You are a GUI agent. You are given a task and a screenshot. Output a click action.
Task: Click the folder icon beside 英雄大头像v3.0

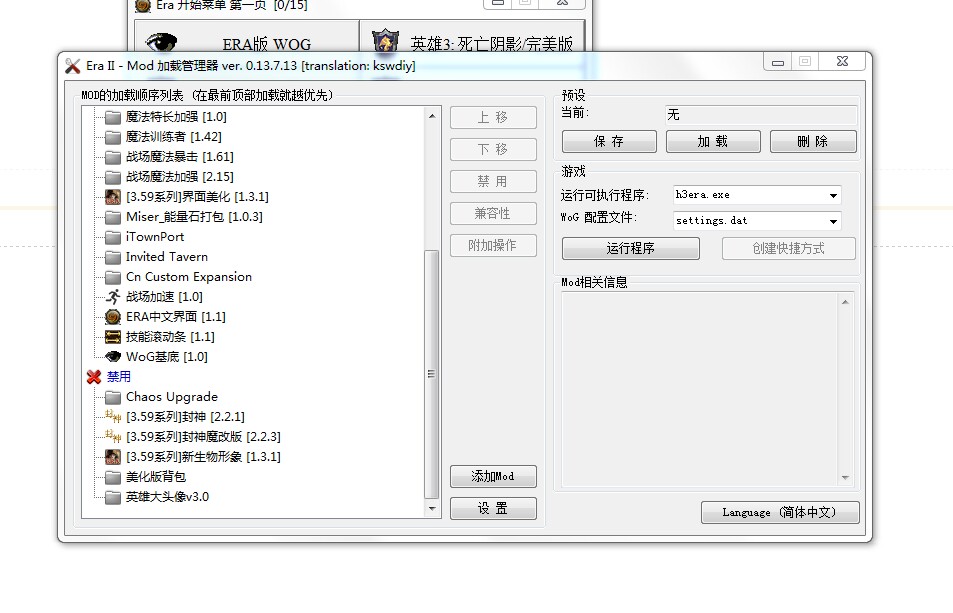[112, 497]
